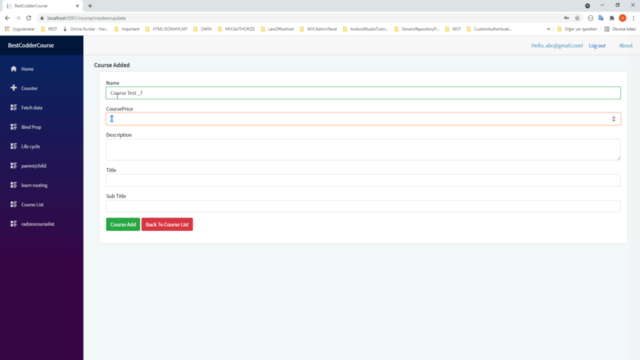Reload the page with the refresh icon
The width and height of the screenshot is (640, 360).
coord(29,18)
